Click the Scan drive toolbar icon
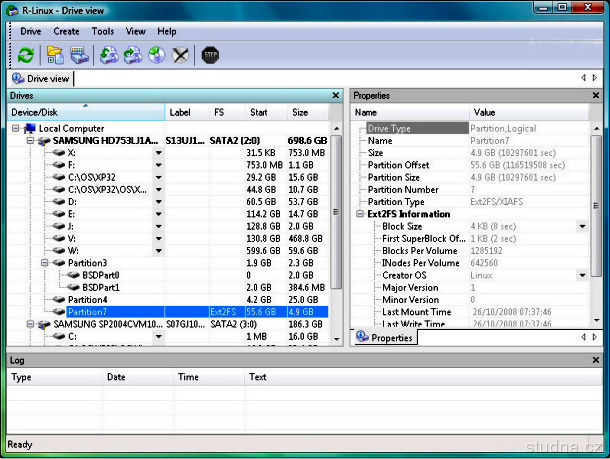Screen dimensions: 610x459 (x=79, y=55)
